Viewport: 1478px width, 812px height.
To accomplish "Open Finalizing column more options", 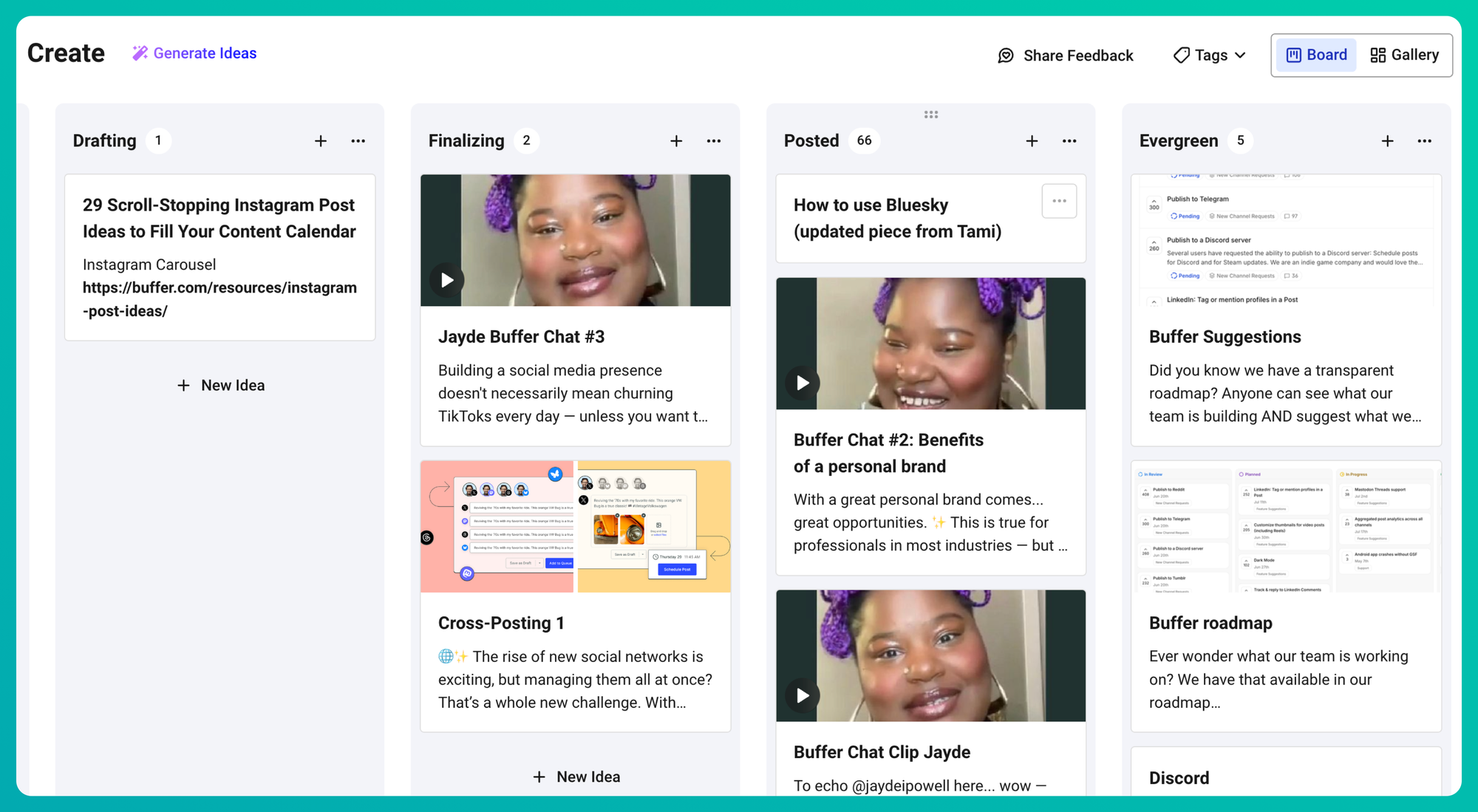I will 714,141.
